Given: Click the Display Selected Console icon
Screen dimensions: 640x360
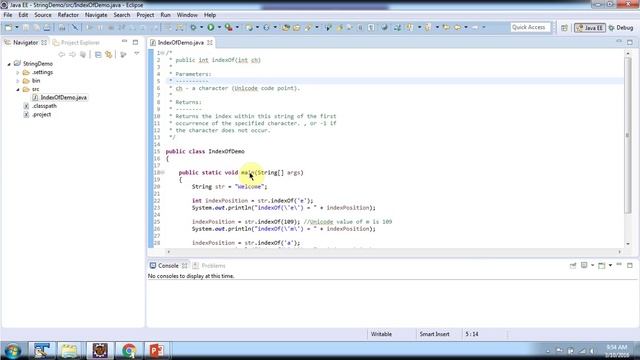Looking at the screenshot, I should pos(584,265).
